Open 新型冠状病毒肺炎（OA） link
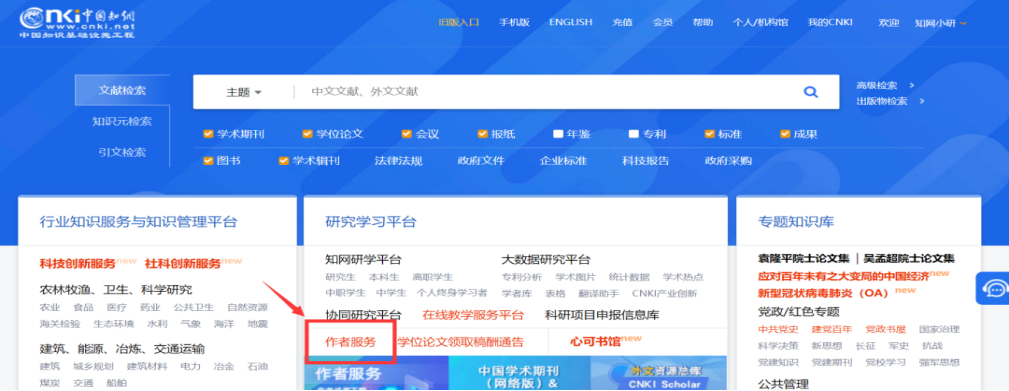Image resolution: width=1009 pixels, height=391 pixels. point(823,293)
